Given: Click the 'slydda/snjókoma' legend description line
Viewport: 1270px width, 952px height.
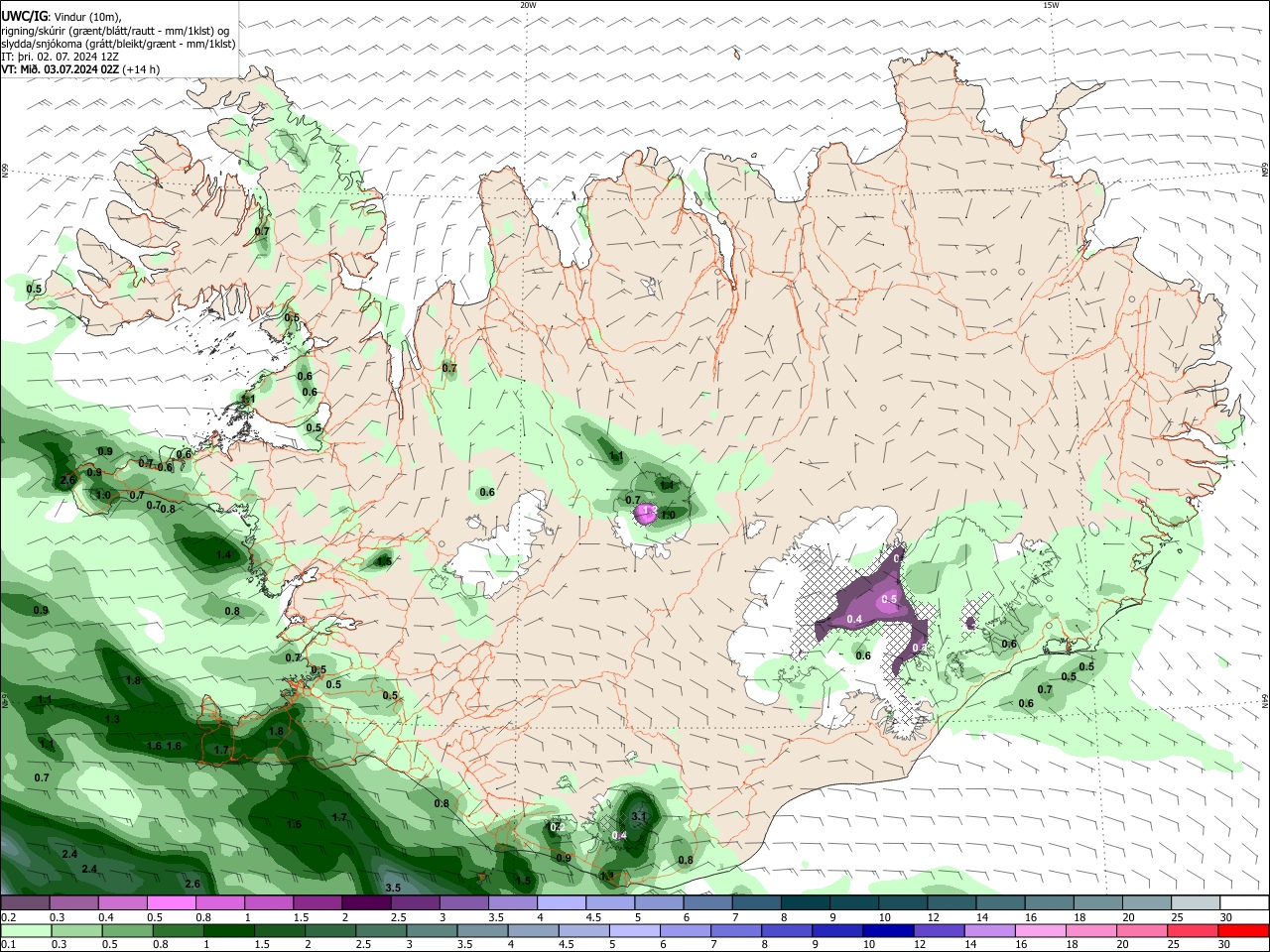Looking at the screenshot, I should [x=118, y=44].
